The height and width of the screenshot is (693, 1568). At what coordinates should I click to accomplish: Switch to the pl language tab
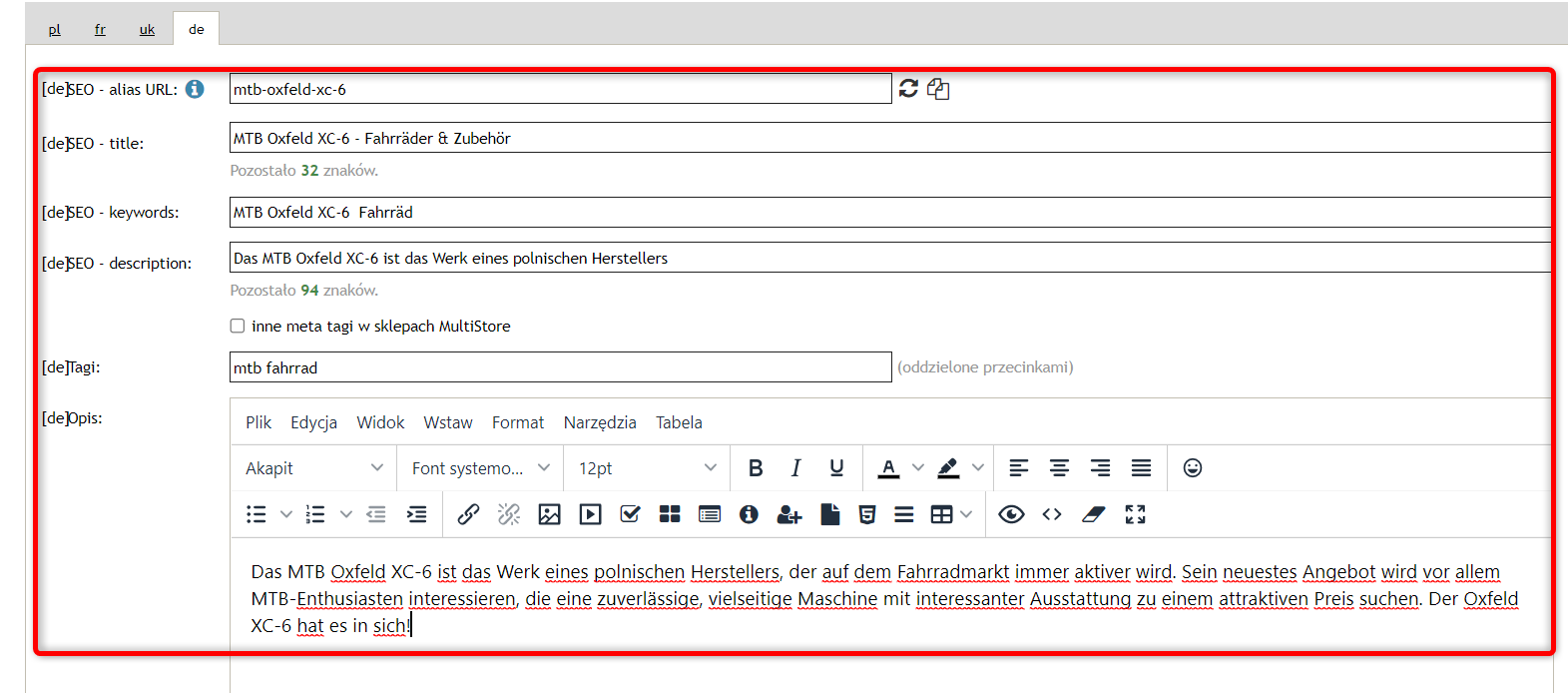point(55,29)
